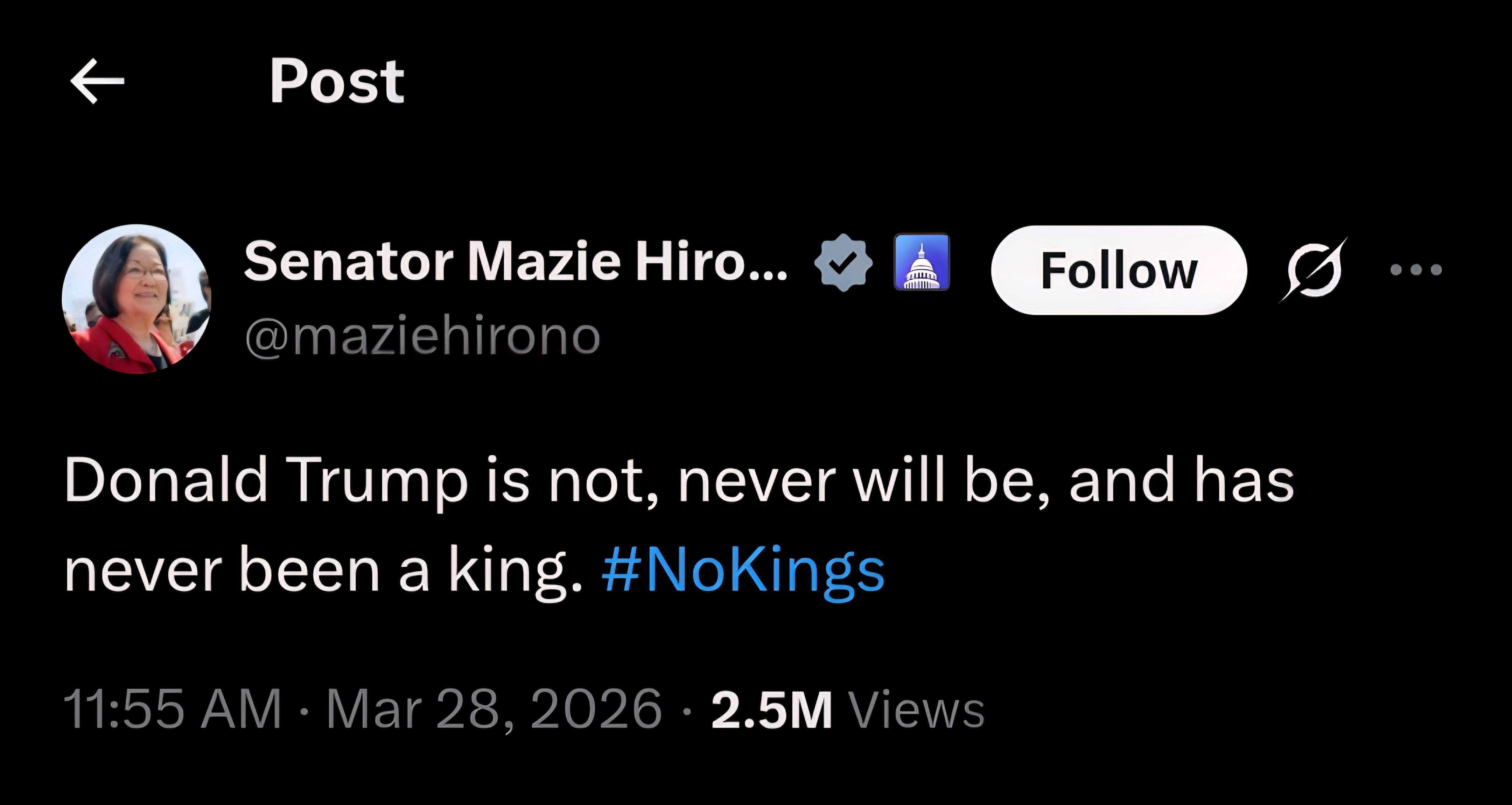The width and height of the screenshot is (1512, 805).
Task: Open the senator's profile picture
Action: pos(136,299)
